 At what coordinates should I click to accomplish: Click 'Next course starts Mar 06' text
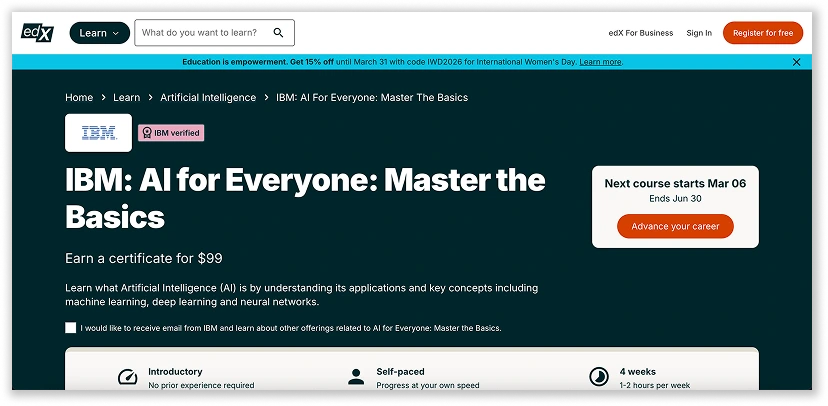[x=675, y=184]
